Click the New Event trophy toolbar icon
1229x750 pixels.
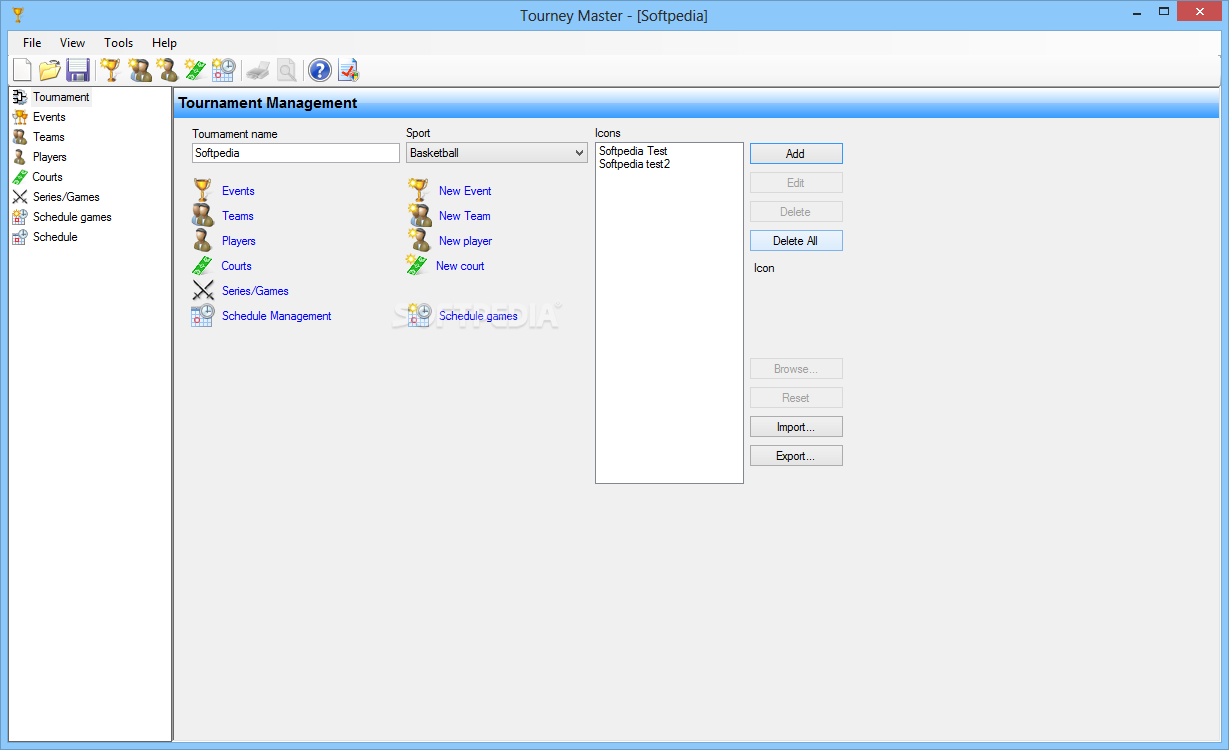[111, 70]
